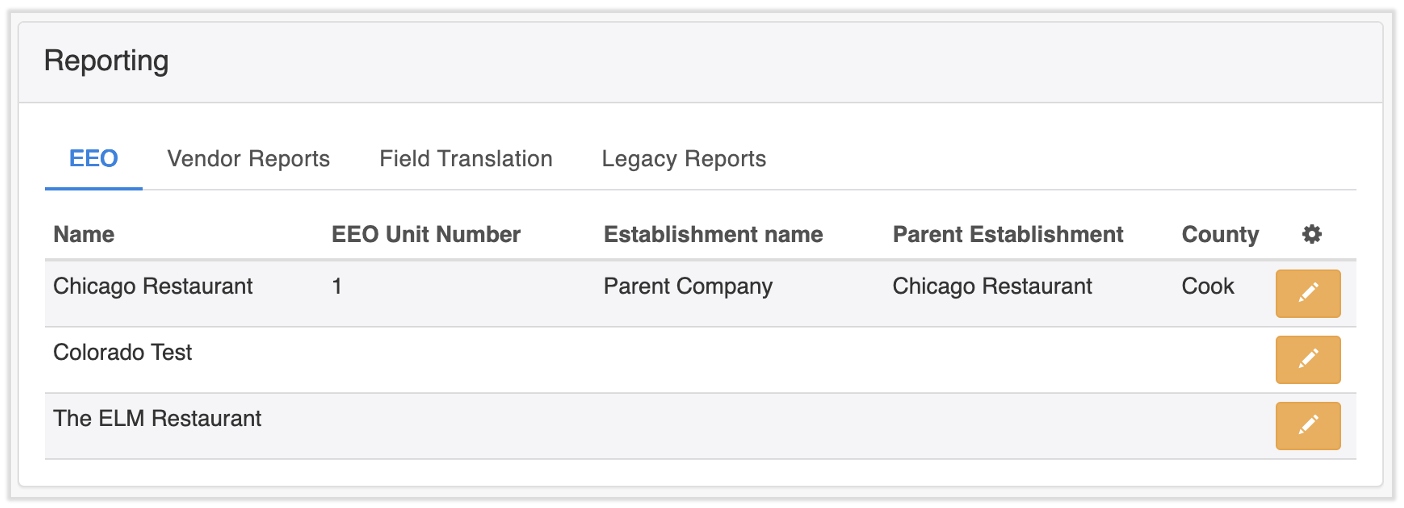Edit the Chicago Restaurant row with pencil icon

[1307, 293]
